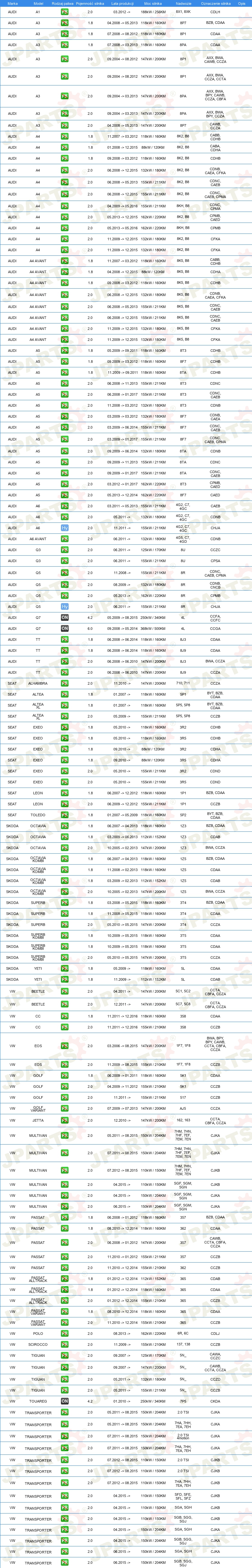Image resolution: width=252 pixels, height=1568 pixels.
Task: Click the ON diesel icon in the Audi Q7 4.2 row
Action: click(x=64, y=617)
